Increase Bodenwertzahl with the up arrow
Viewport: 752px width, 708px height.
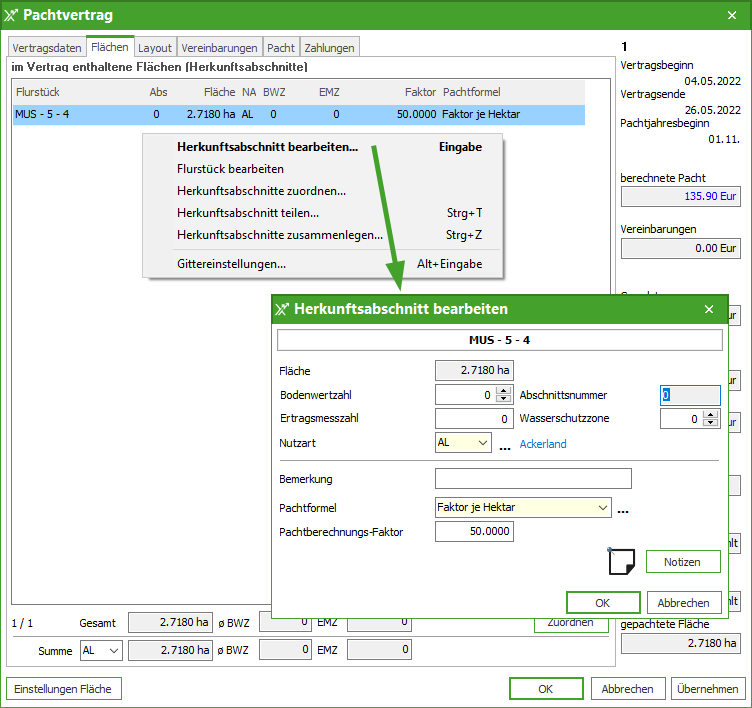[x=504, y=391]
